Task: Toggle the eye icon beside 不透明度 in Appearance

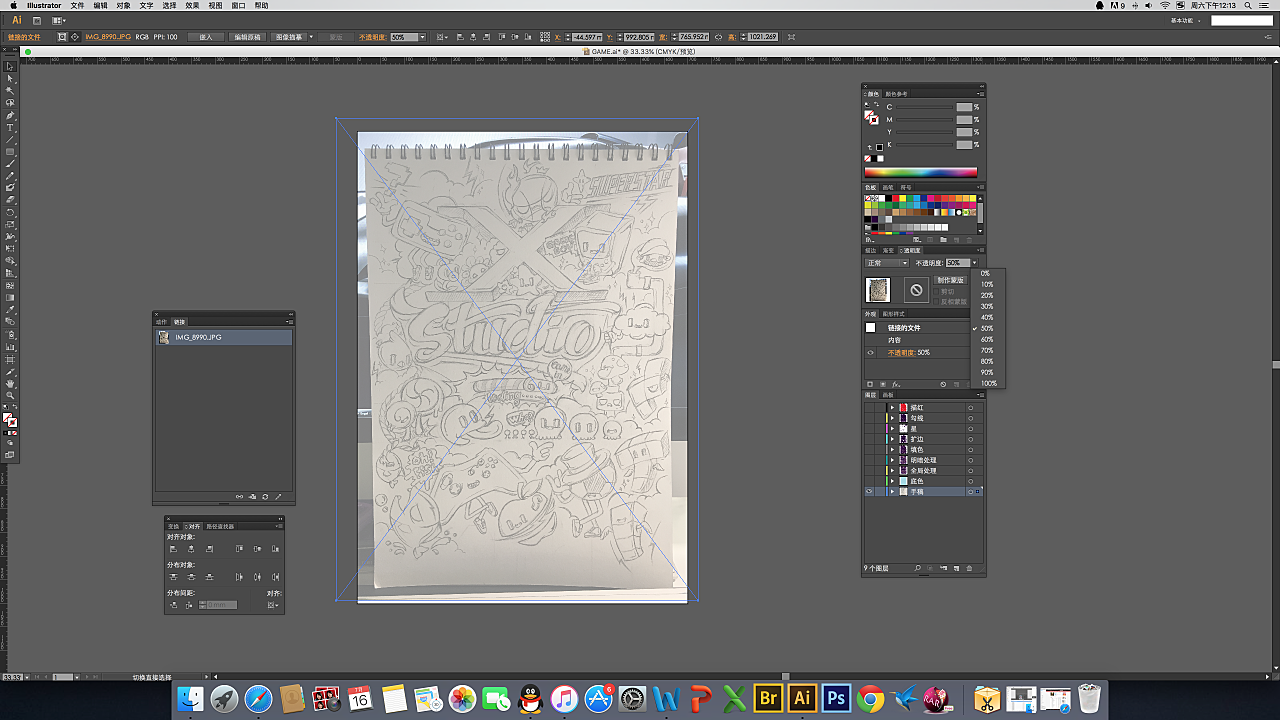Action: pyautogui.click(x=869, y=352)
